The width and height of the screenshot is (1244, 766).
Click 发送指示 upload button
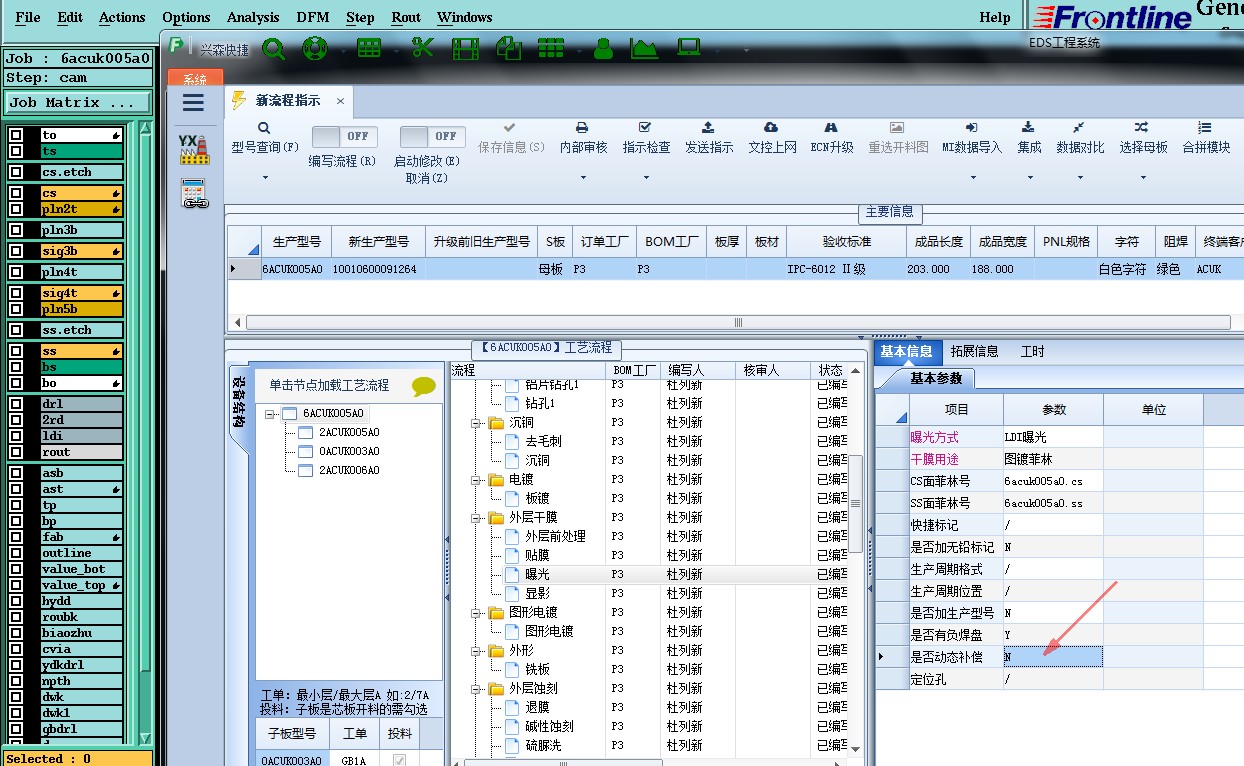tap(709, 138)
